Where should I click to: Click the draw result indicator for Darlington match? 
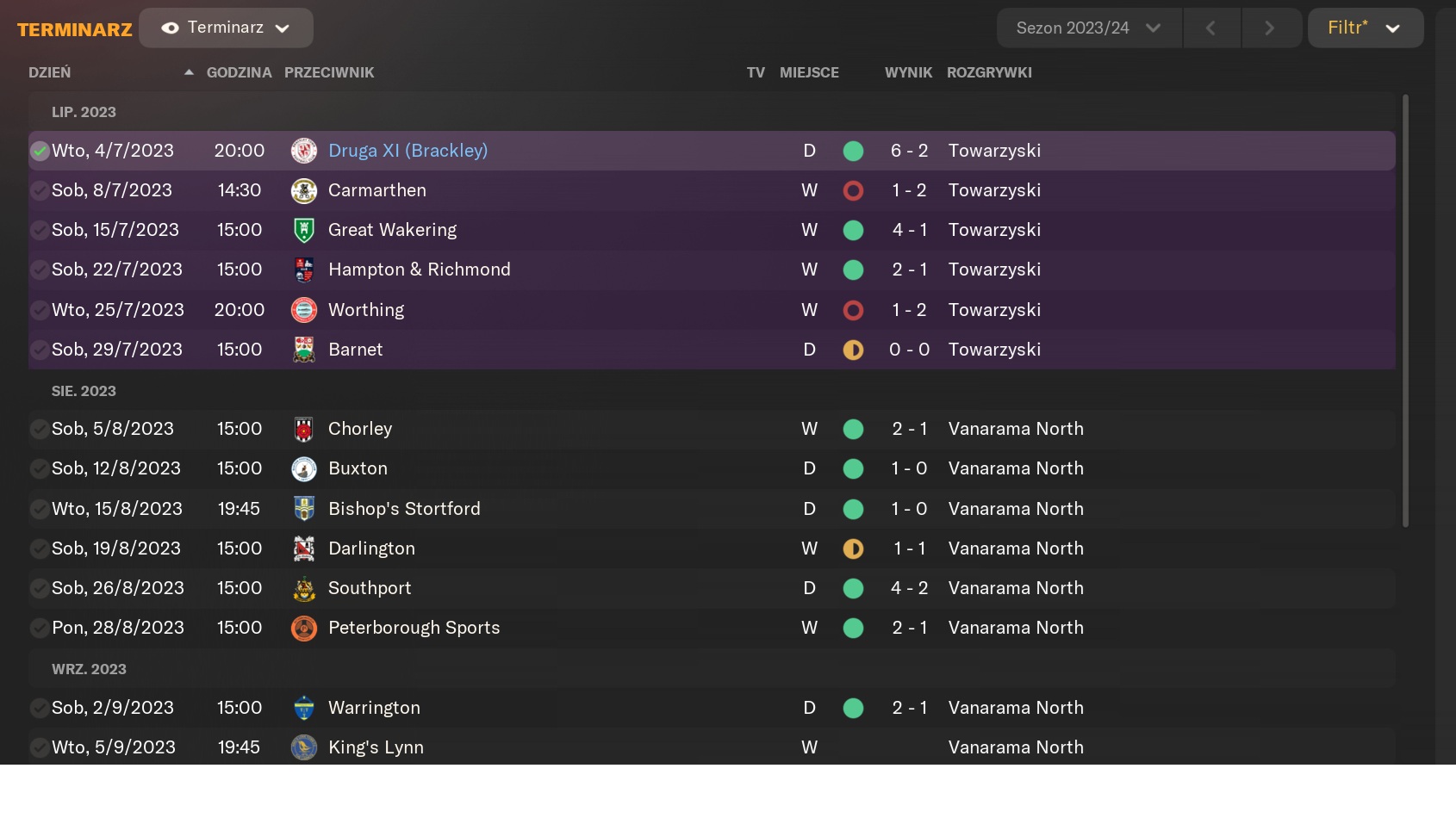pyautogui.click(x=853, y=548)
